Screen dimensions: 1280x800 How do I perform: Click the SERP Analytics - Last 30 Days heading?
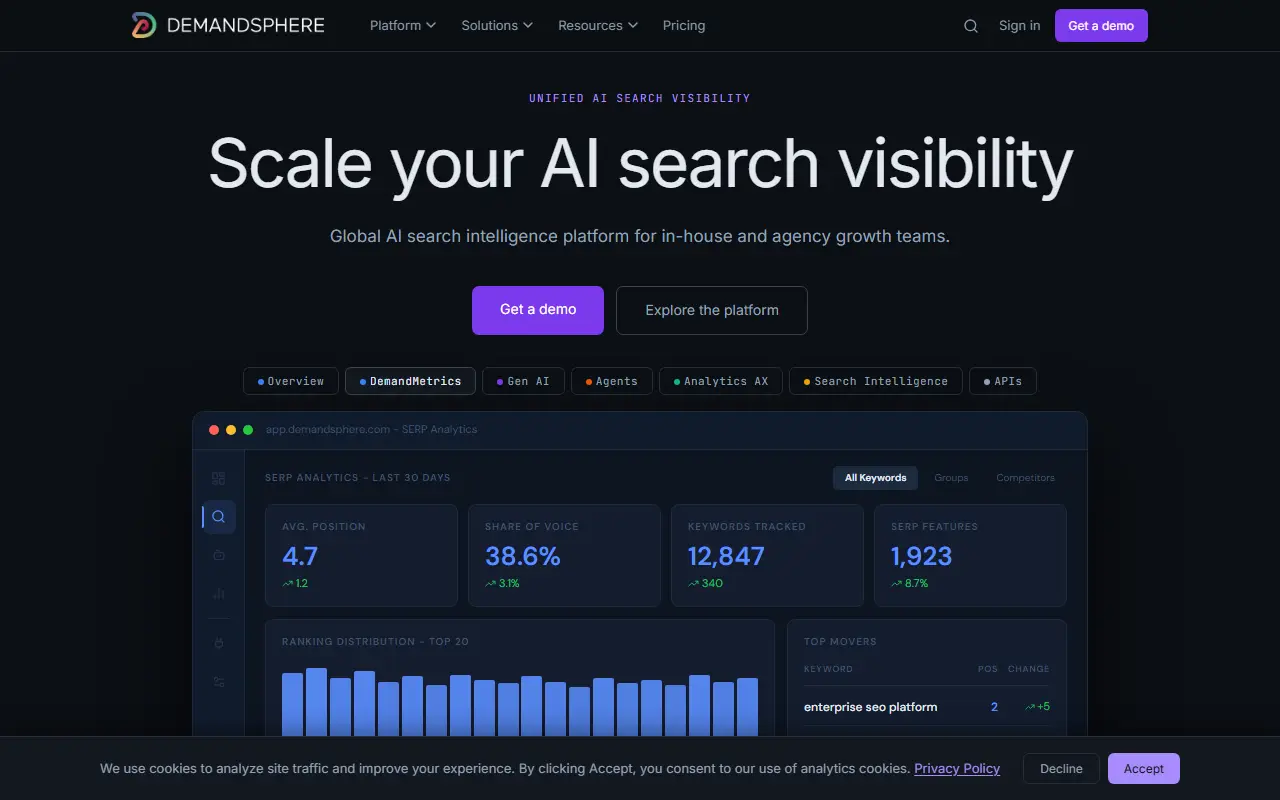(357, 478)
